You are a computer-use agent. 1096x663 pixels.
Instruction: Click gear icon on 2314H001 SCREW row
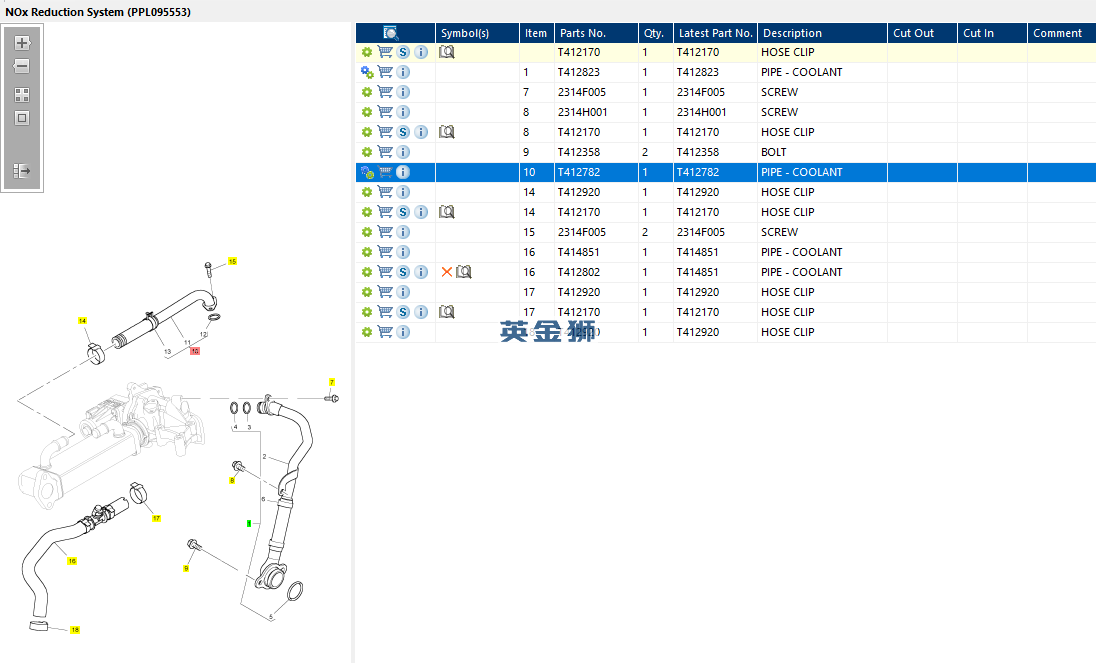coord(367,112)
